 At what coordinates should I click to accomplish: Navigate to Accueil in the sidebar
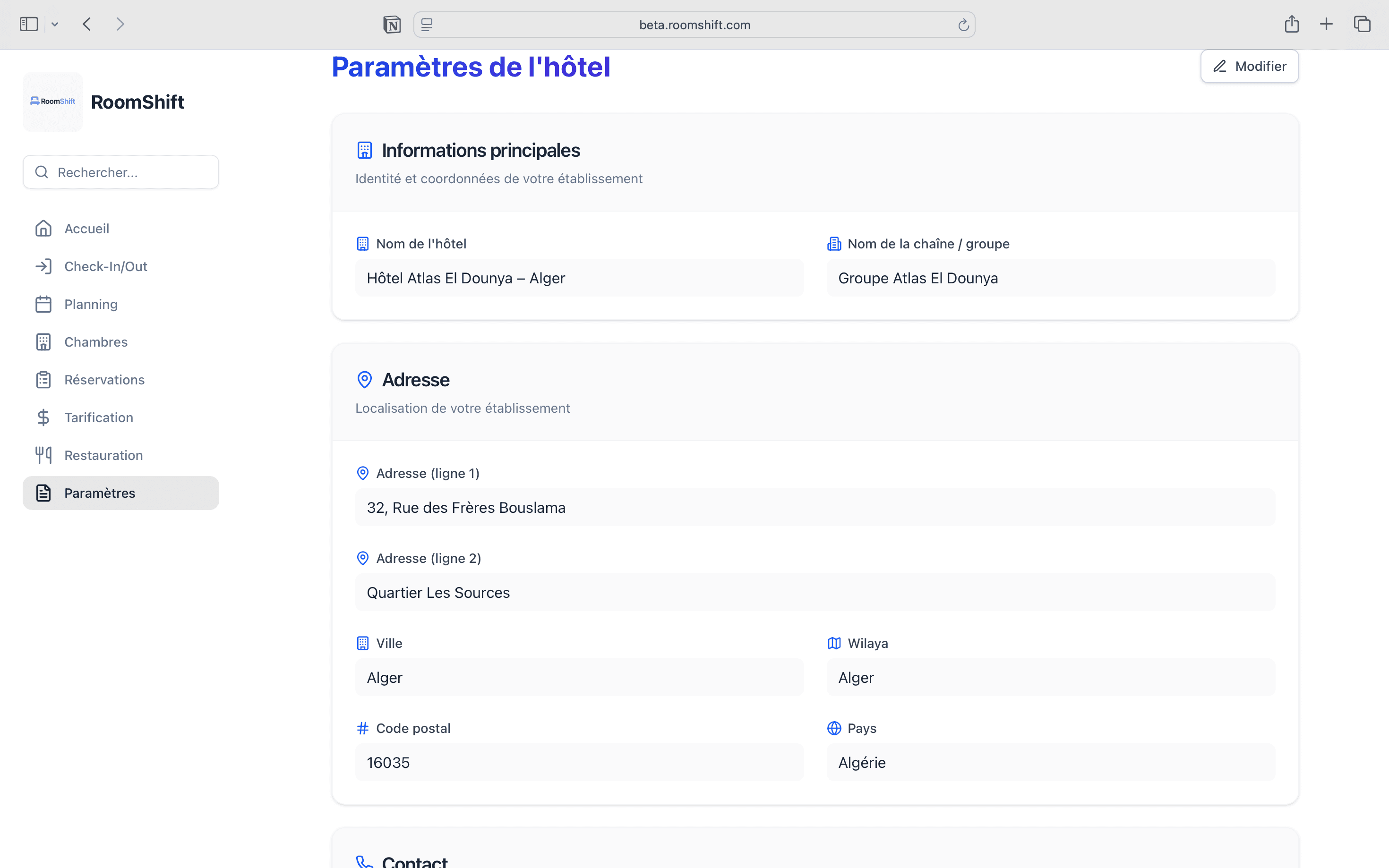click(87, 229)
